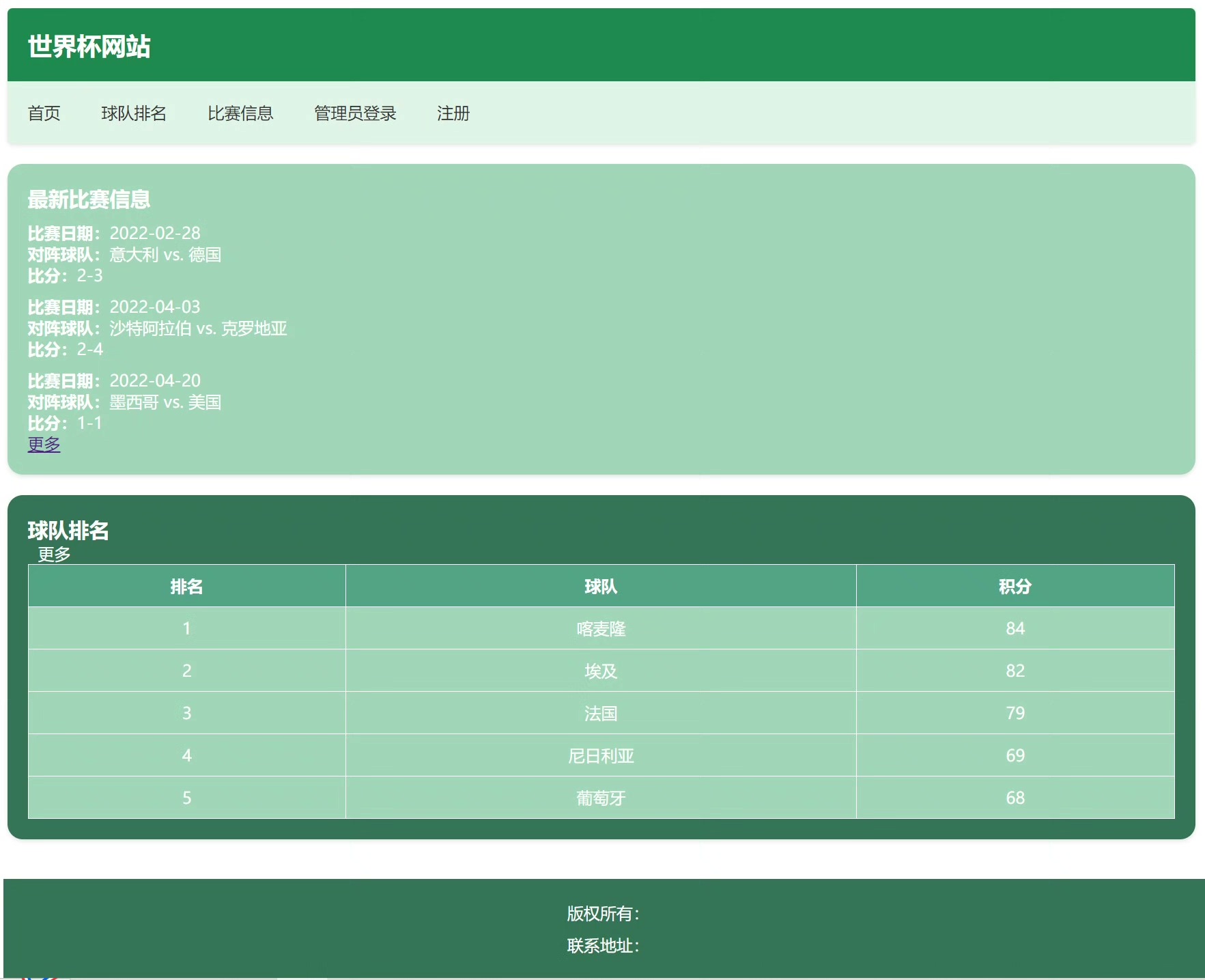
Task: Click match date 2022-02-28
Action: point(155,234)
